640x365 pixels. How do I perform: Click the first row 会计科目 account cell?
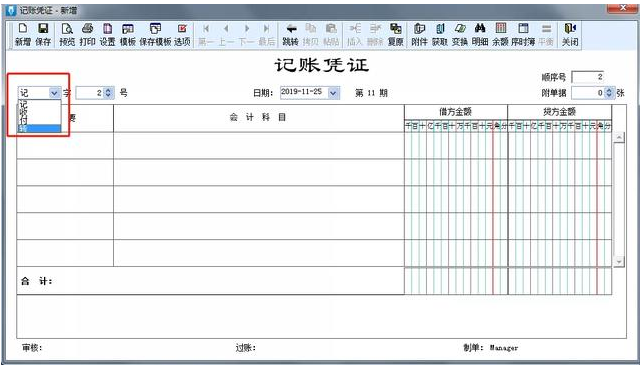(259, 145)
